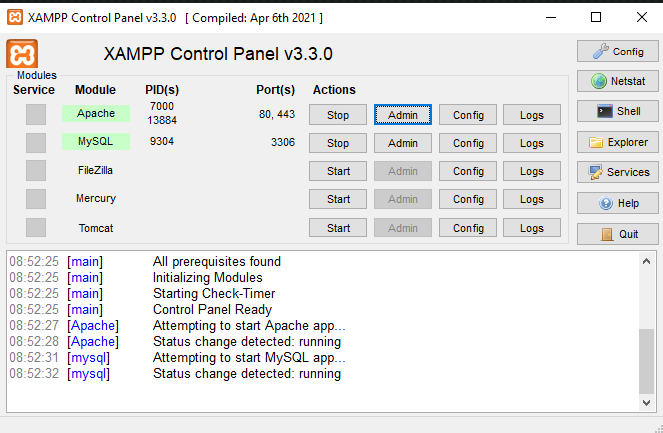Open the FileZilla Config dropdown button
Image resolution: width=663 pixels, height=433 pixels.
[468, 171]
